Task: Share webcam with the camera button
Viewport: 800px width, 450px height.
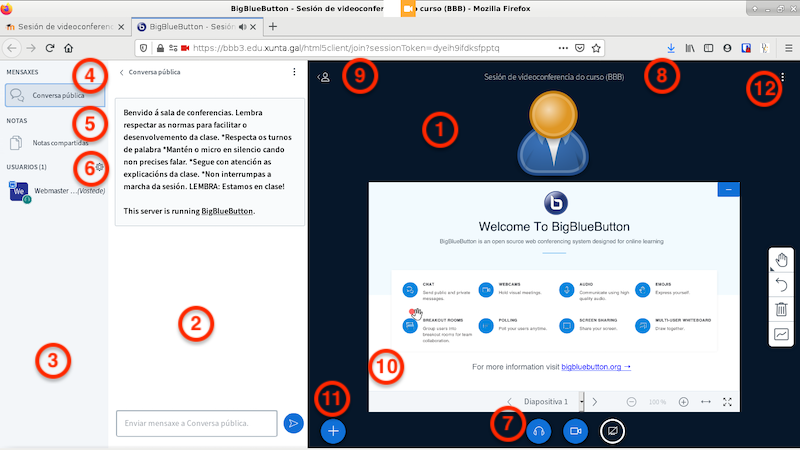Action: point(575,431)
